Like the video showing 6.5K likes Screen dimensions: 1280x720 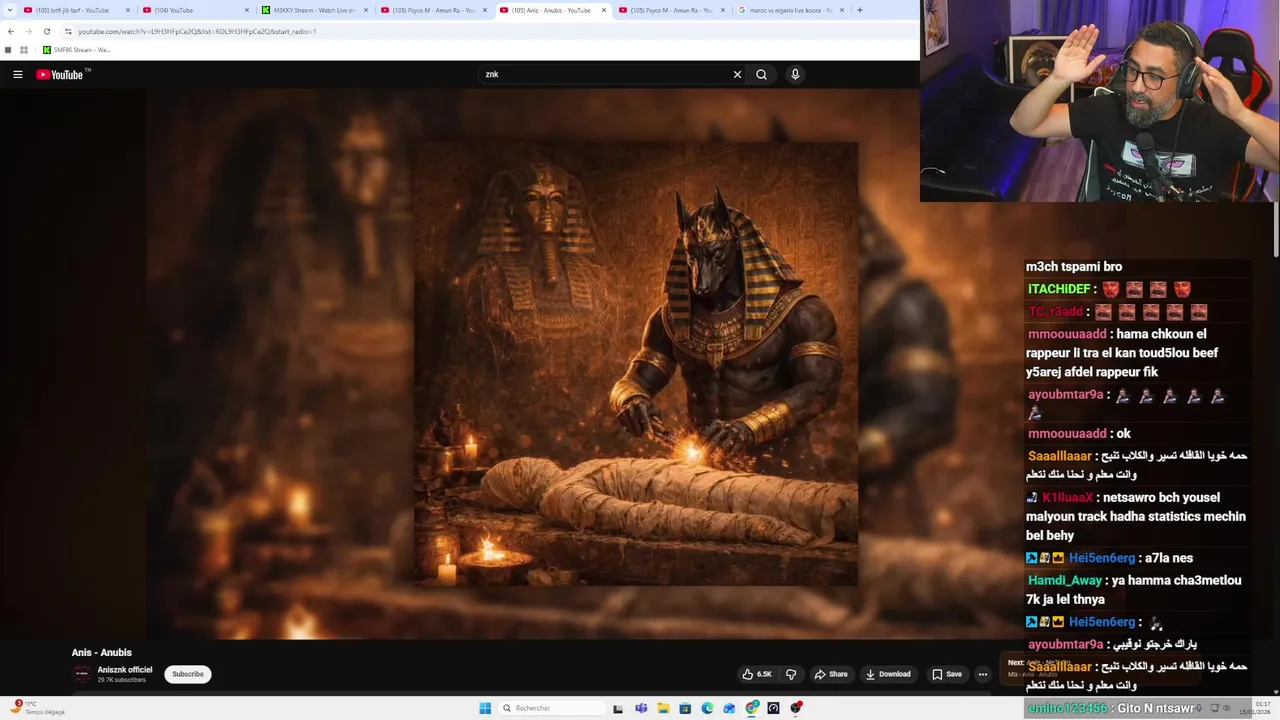pos(756,674)
